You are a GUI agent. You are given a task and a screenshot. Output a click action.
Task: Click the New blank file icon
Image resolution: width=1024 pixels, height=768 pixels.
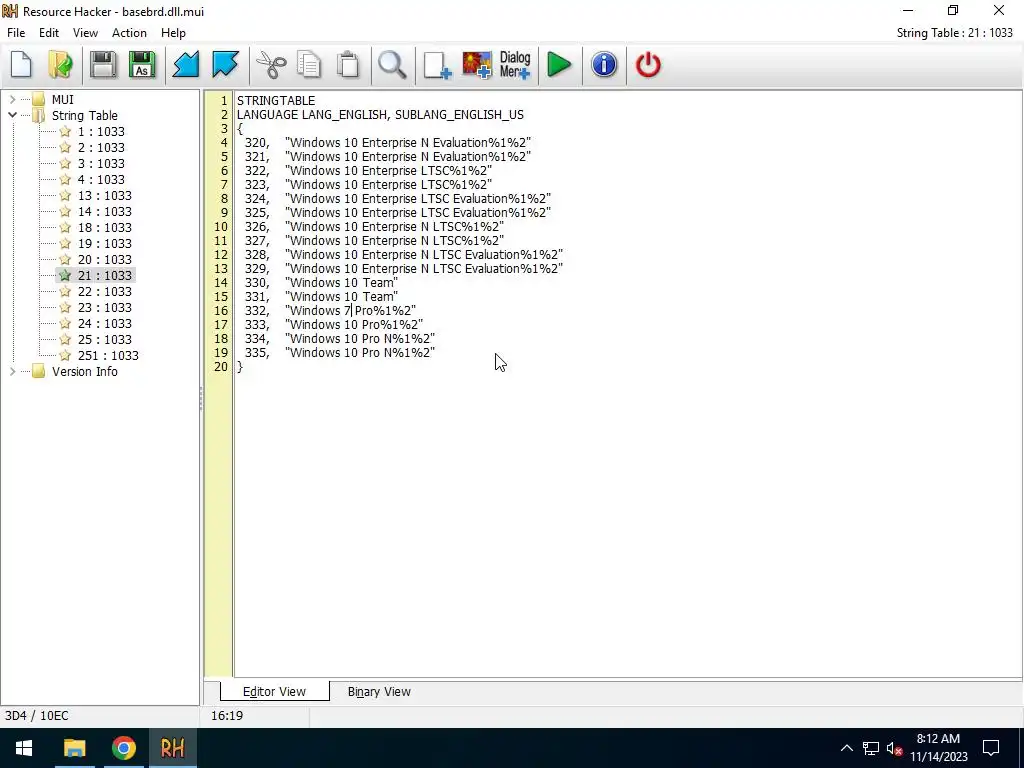click(22, 65)
